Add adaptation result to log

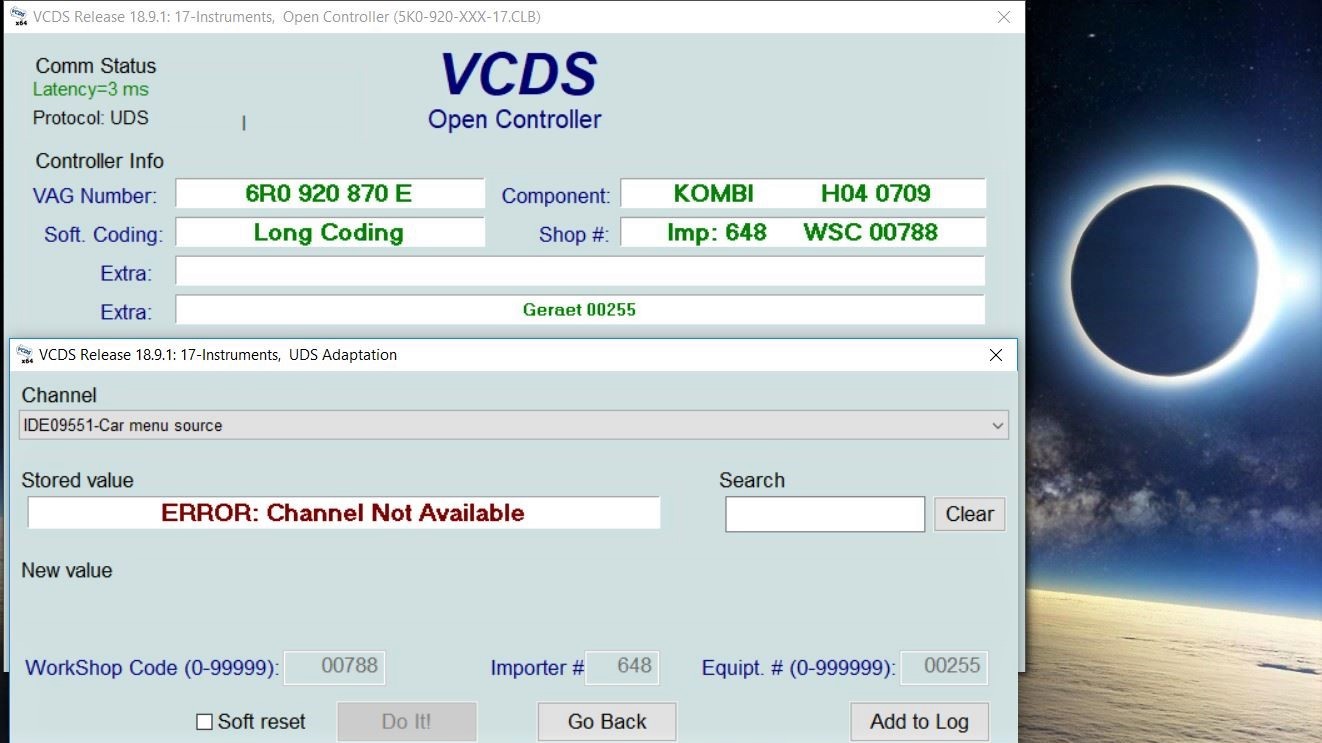(919, 722)
